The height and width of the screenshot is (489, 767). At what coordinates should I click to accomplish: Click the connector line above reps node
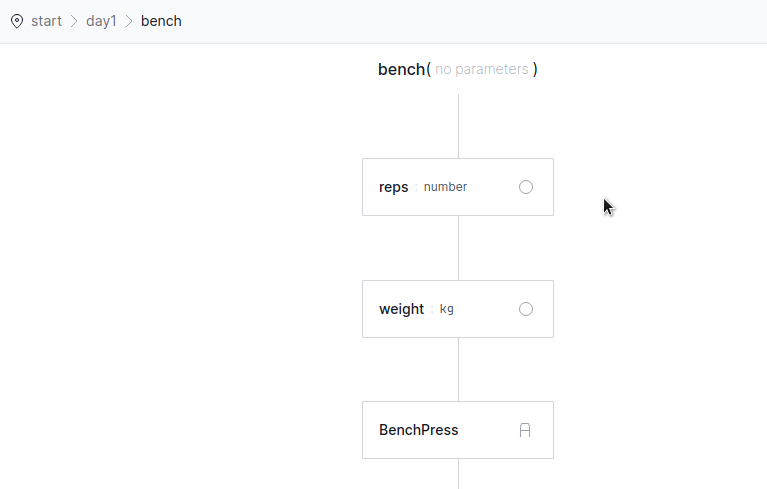pos(458,126)
